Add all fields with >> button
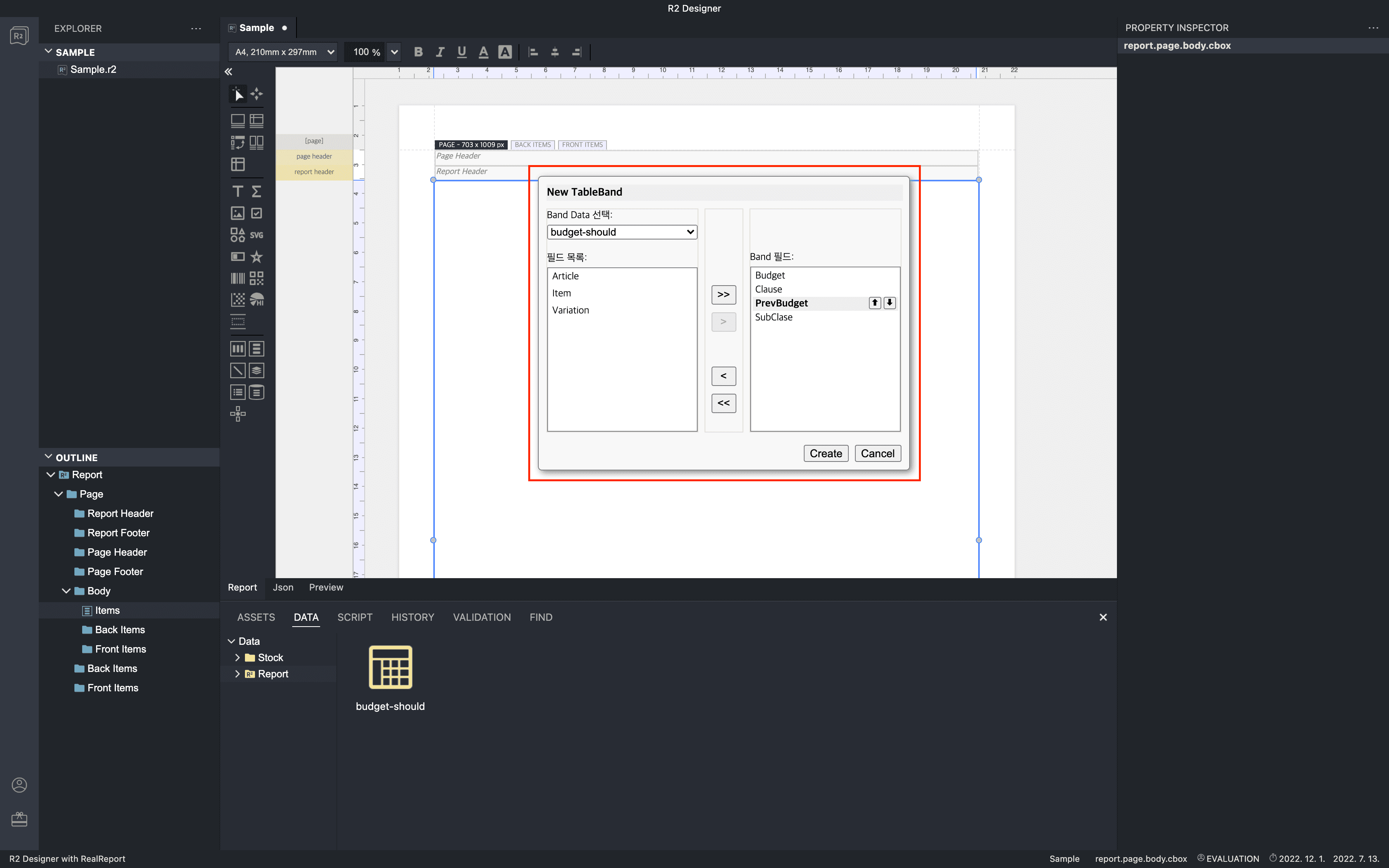The width and height of the screenshot is (1389, 868). pyautogui.click(x=723, y=294)
